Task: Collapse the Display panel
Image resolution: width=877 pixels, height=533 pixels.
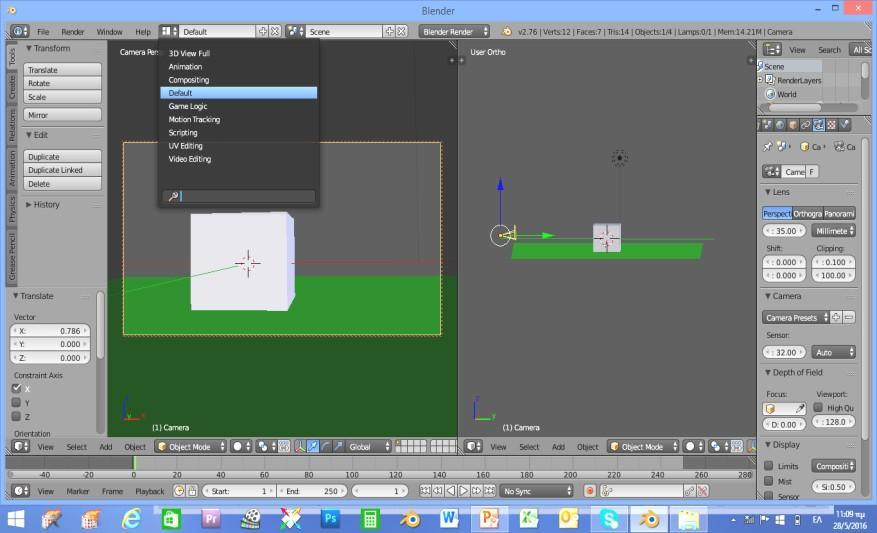Action: [782, 445]
